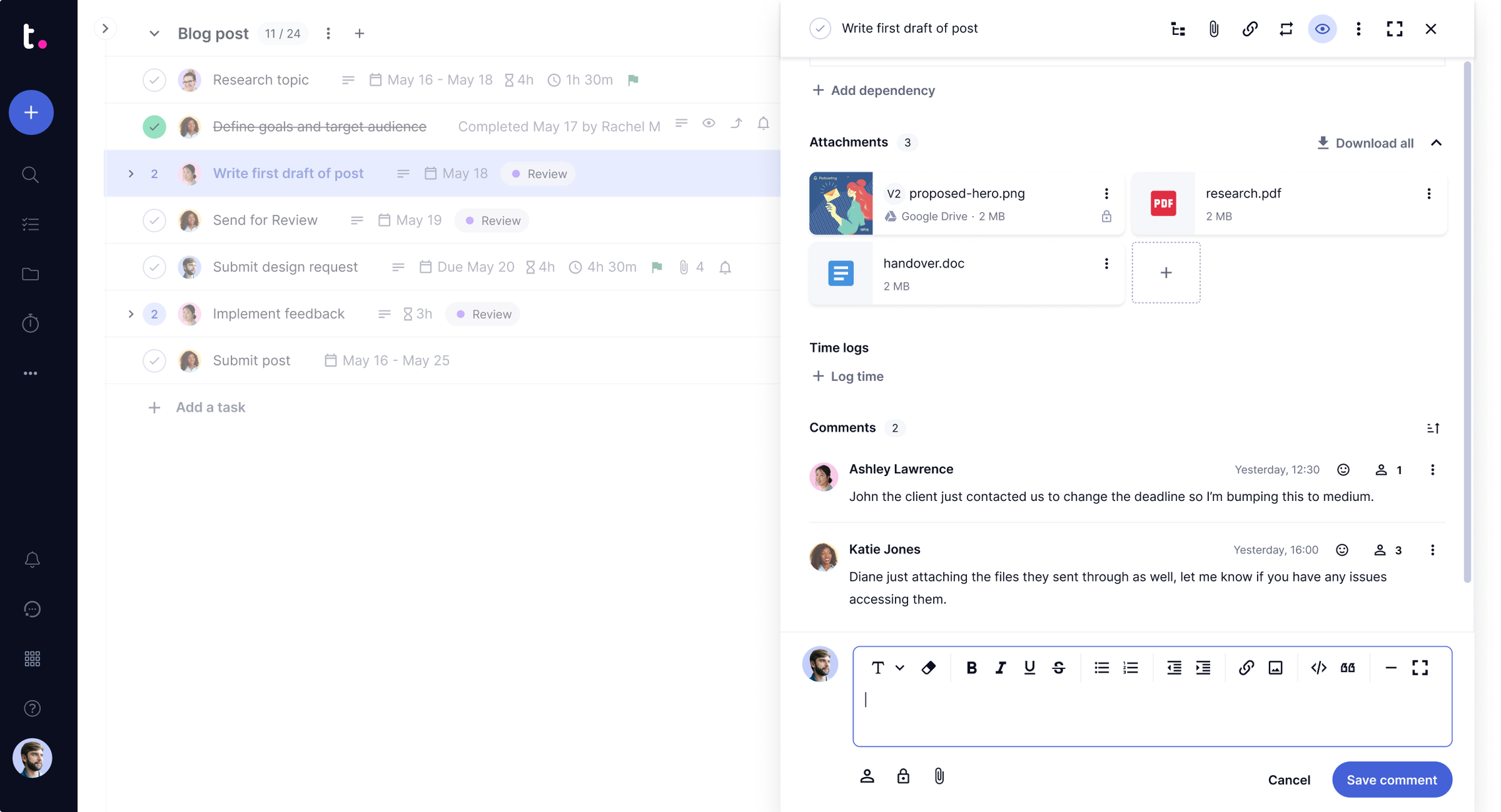Open the proposed-hero.png thumbnail
This screenshot has width=1501, height=812.
point(841,204)
